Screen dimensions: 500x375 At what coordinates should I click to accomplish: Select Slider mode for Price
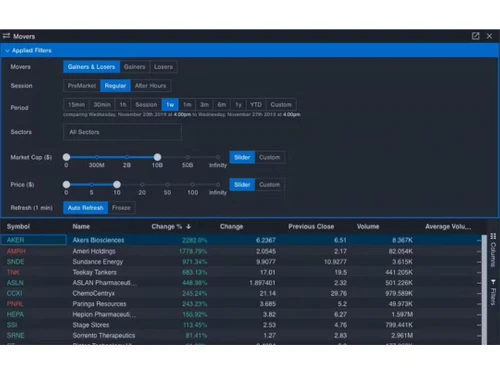coord(242,185)
